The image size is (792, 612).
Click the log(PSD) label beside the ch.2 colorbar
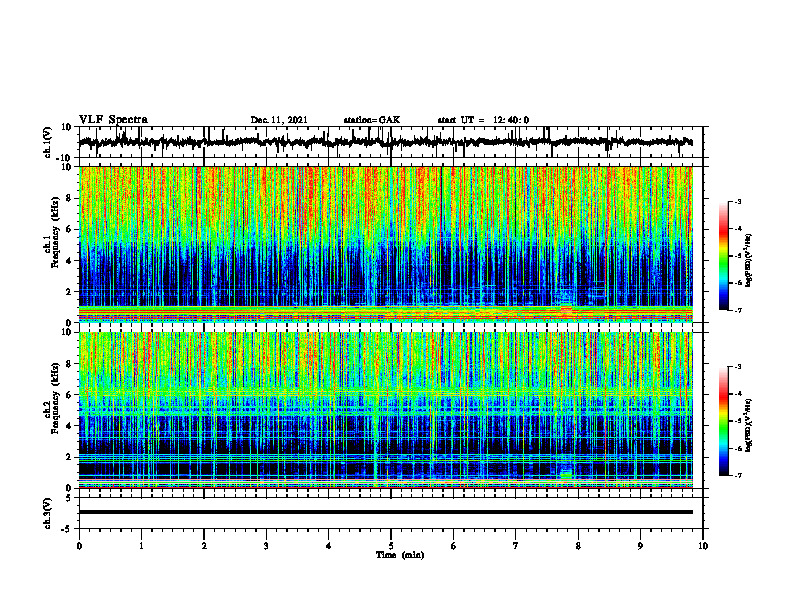click(x=749, y=425)
